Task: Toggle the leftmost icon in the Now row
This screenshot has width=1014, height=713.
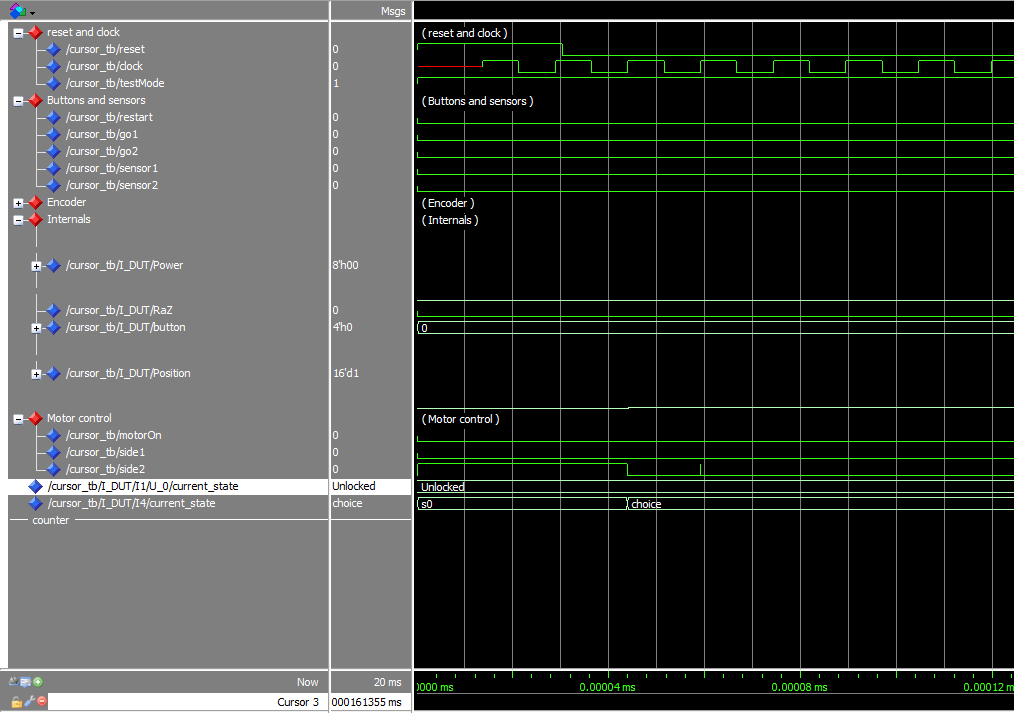Action: tap(14, 682)
